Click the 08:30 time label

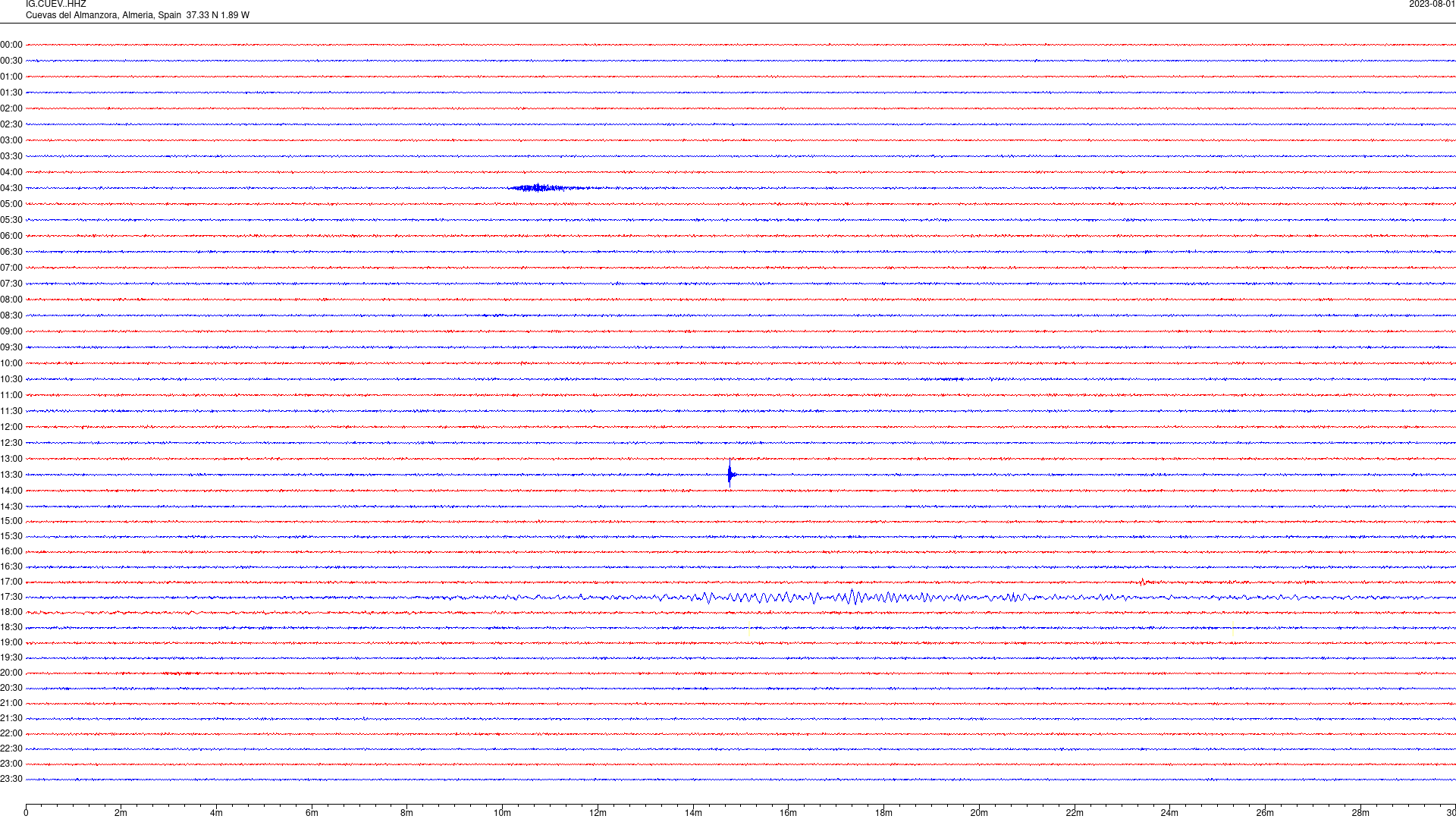(11, 315)
